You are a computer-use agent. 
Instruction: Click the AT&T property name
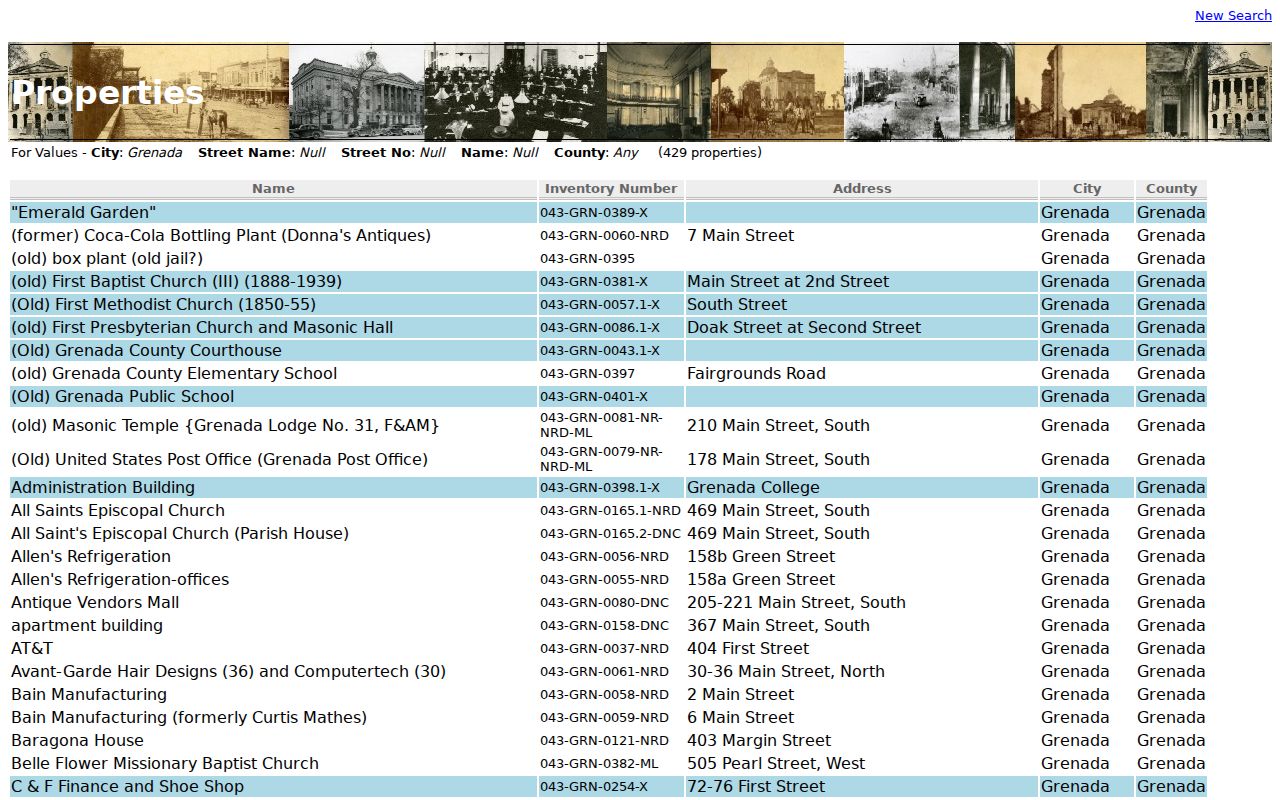point(32,648)
